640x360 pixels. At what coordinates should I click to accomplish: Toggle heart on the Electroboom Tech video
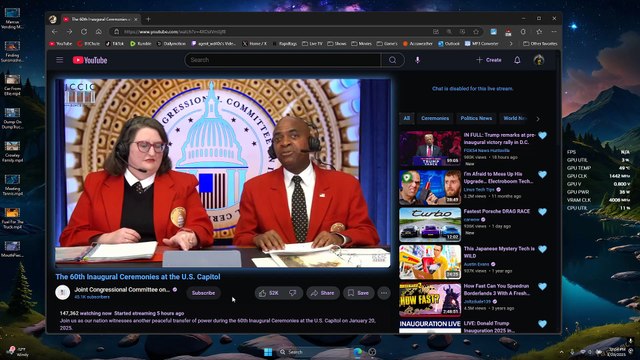tap(542, 175)
